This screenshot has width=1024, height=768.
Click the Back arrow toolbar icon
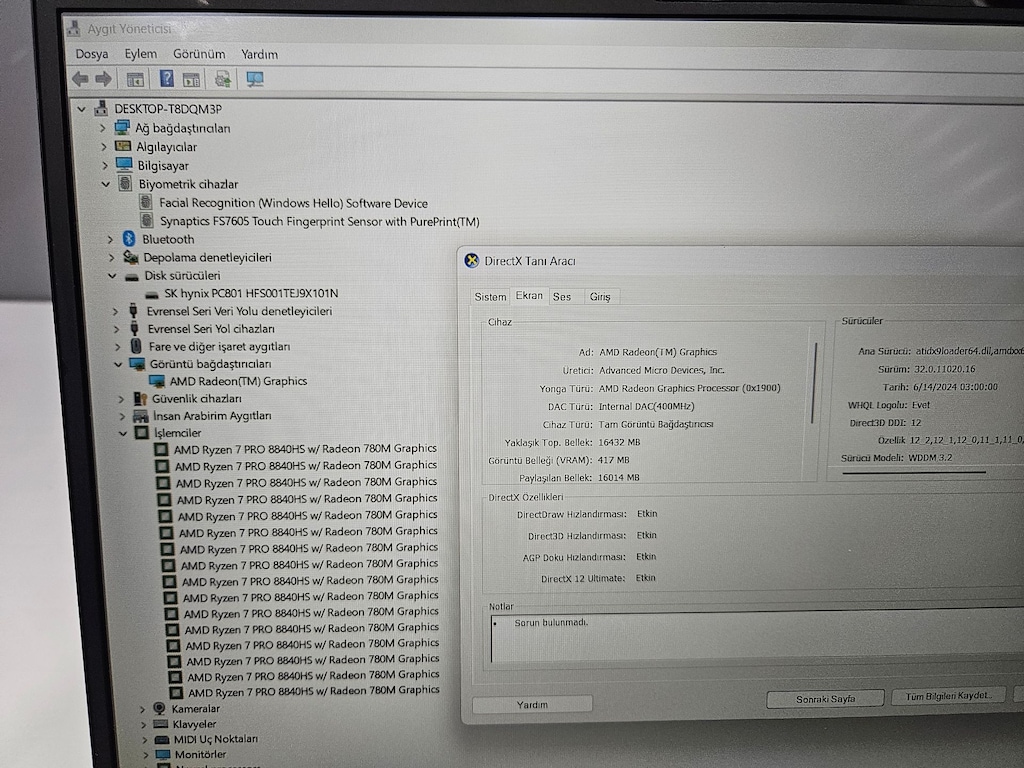(80, 80)
